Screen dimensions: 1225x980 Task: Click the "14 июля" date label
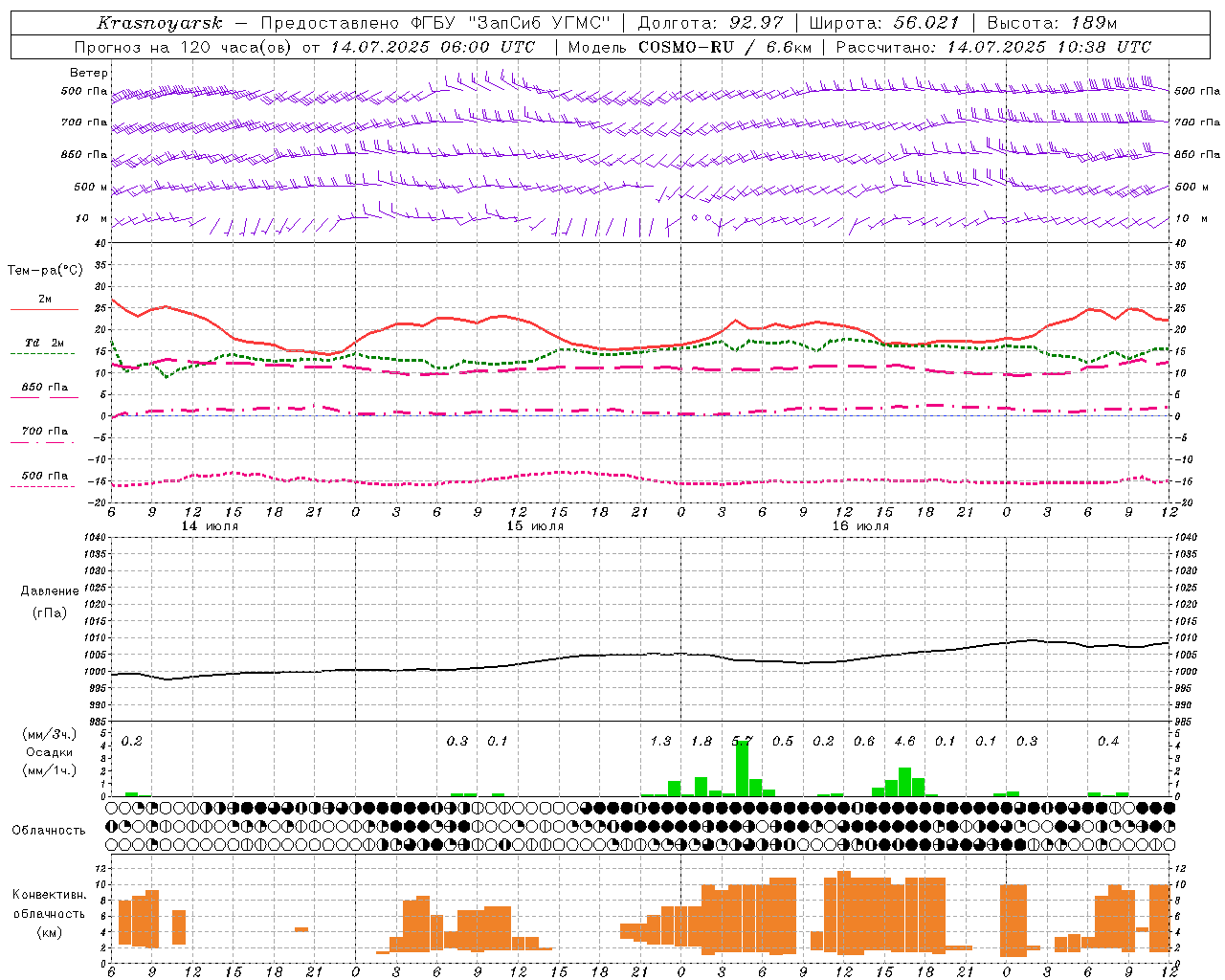coord(210,526)
